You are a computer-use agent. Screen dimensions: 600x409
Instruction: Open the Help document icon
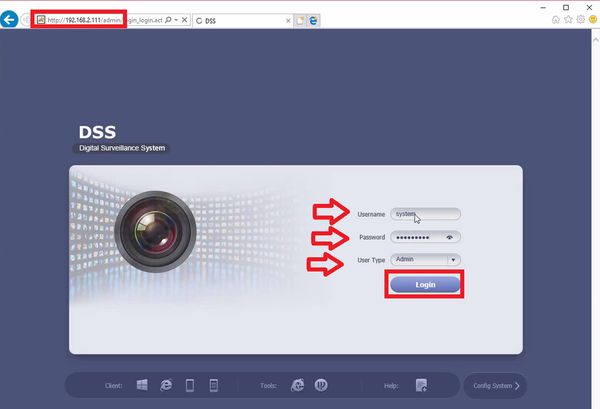(421, 385)
